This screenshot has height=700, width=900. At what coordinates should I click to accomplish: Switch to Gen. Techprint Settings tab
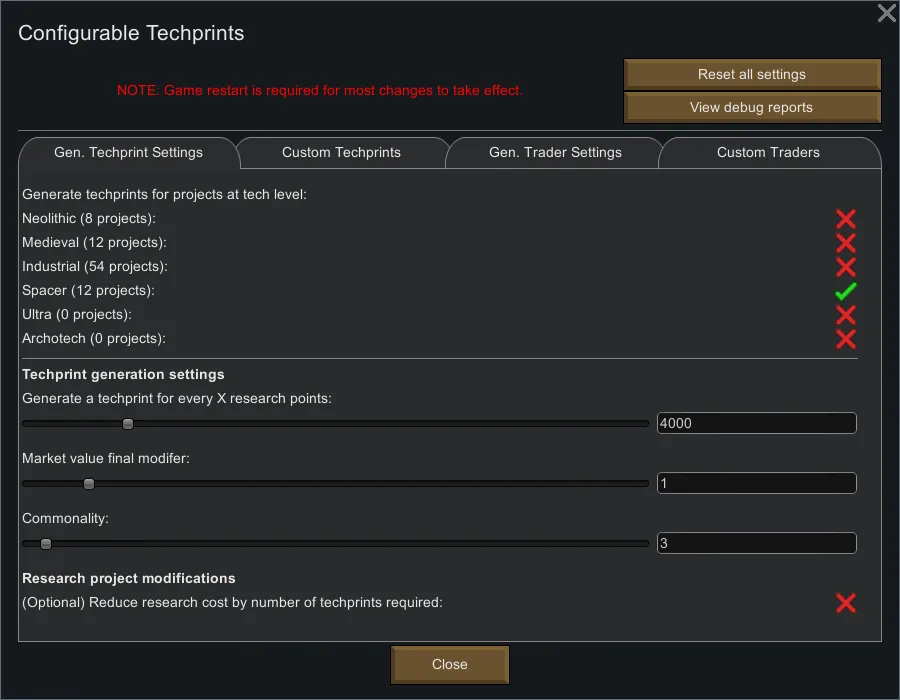pos(128,153)
